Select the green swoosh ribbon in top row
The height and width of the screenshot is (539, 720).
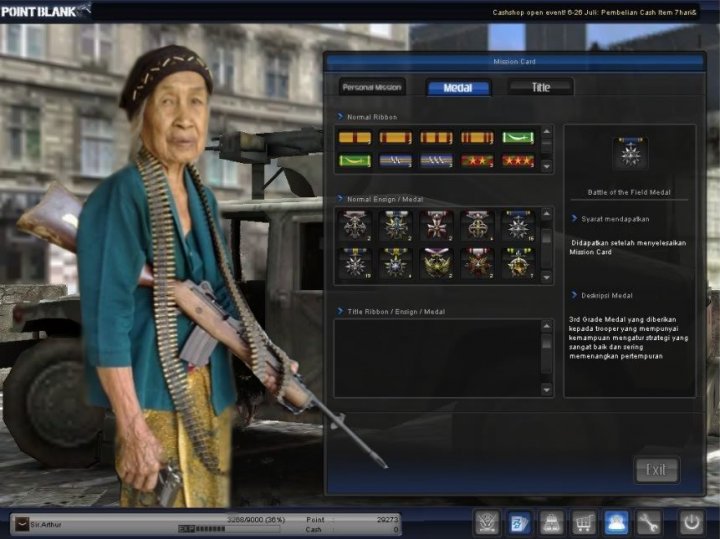click(x=518, y=137)
